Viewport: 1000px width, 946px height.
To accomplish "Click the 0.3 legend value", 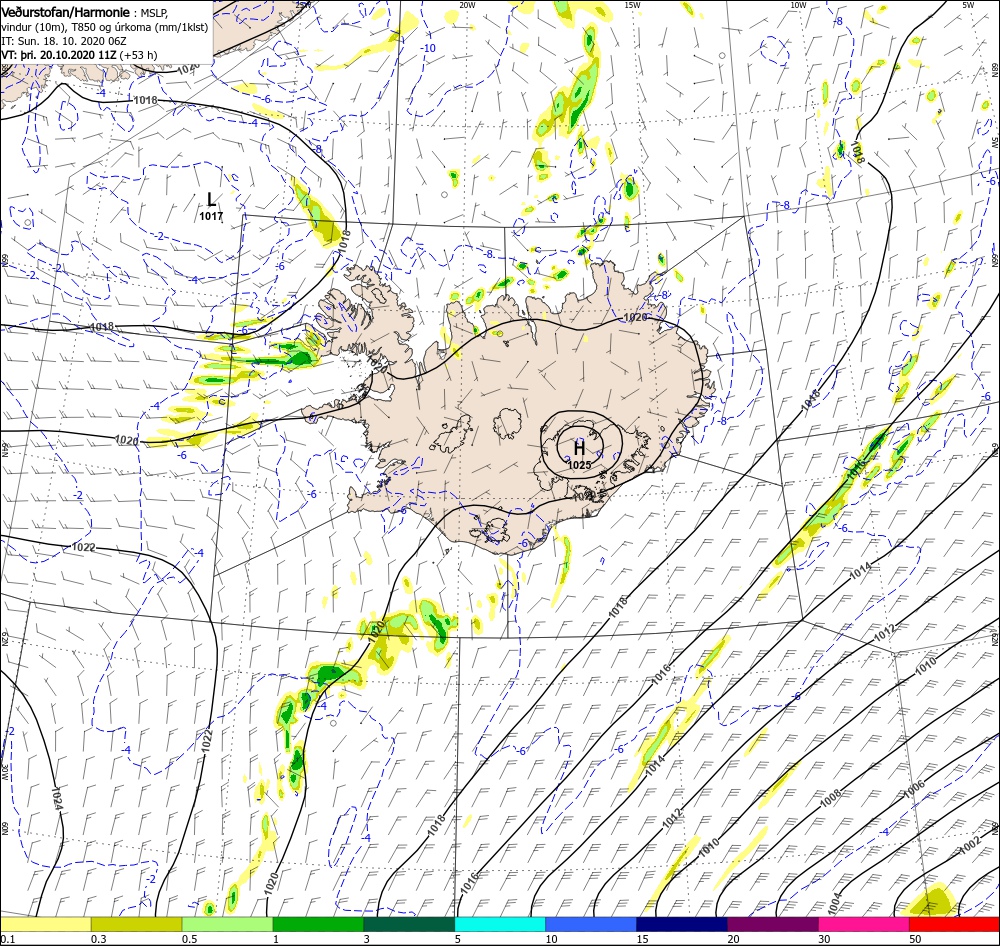I will [99, 939].
